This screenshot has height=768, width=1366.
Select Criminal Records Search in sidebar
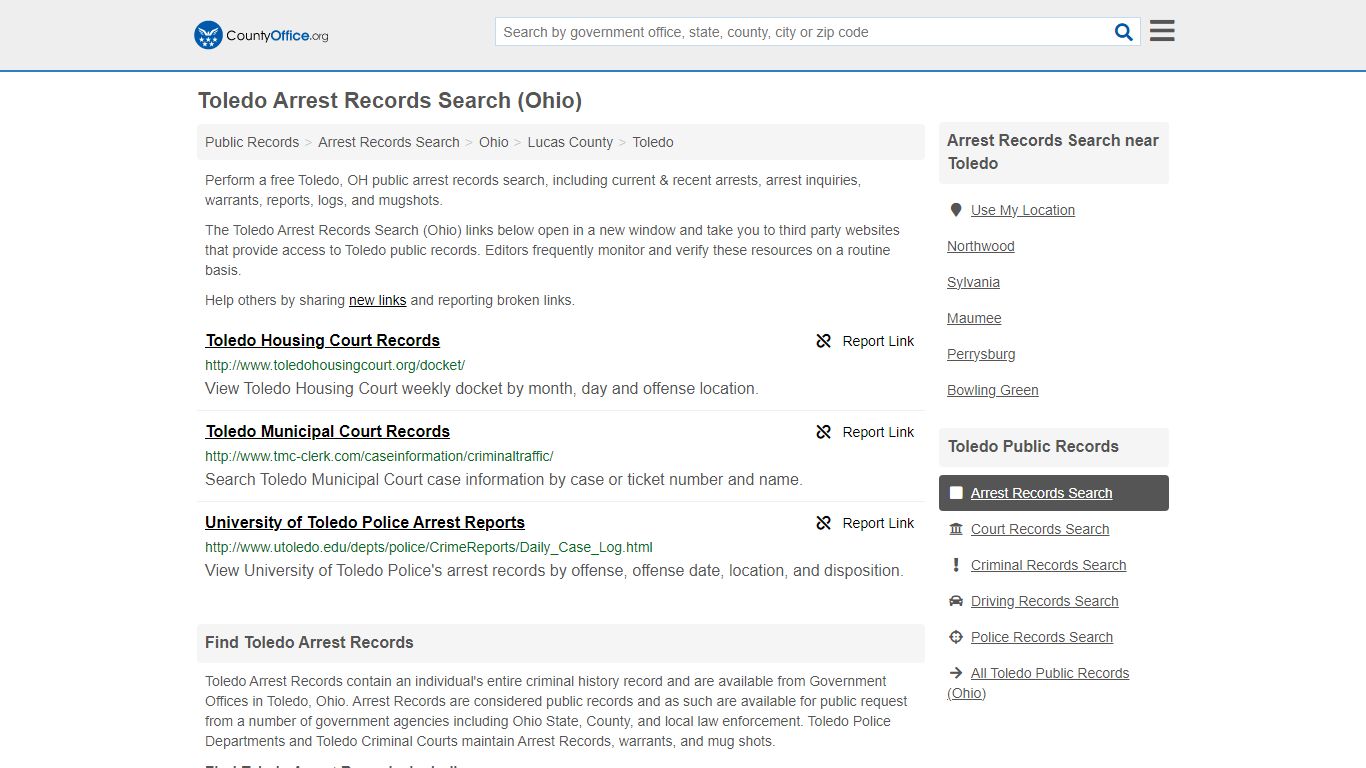coord(1048,565)
